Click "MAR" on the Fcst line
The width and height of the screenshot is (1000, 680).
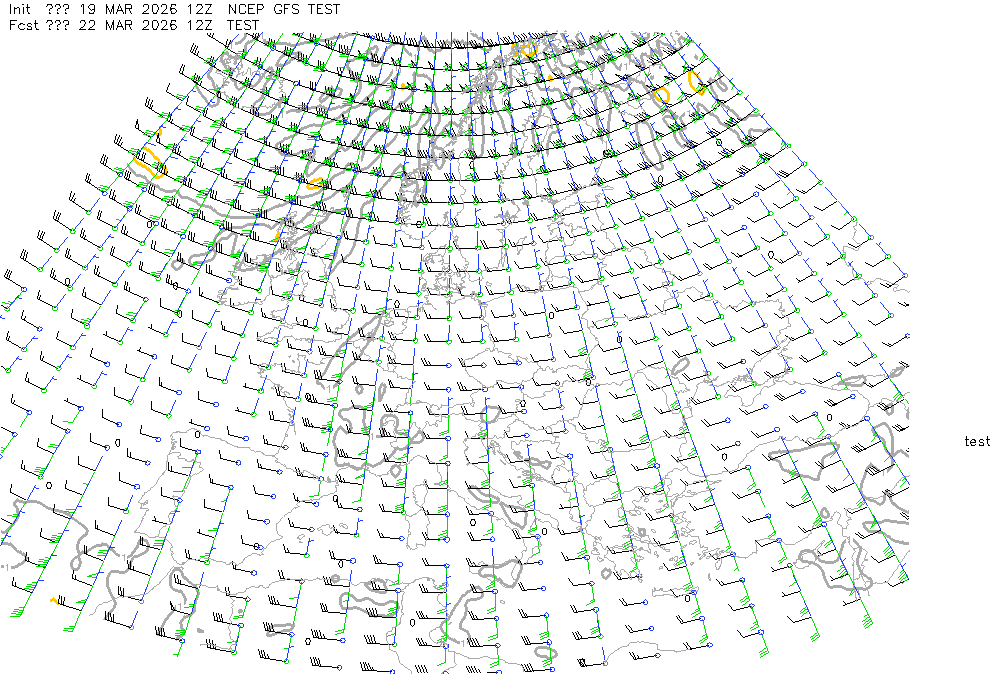point(119,25)
